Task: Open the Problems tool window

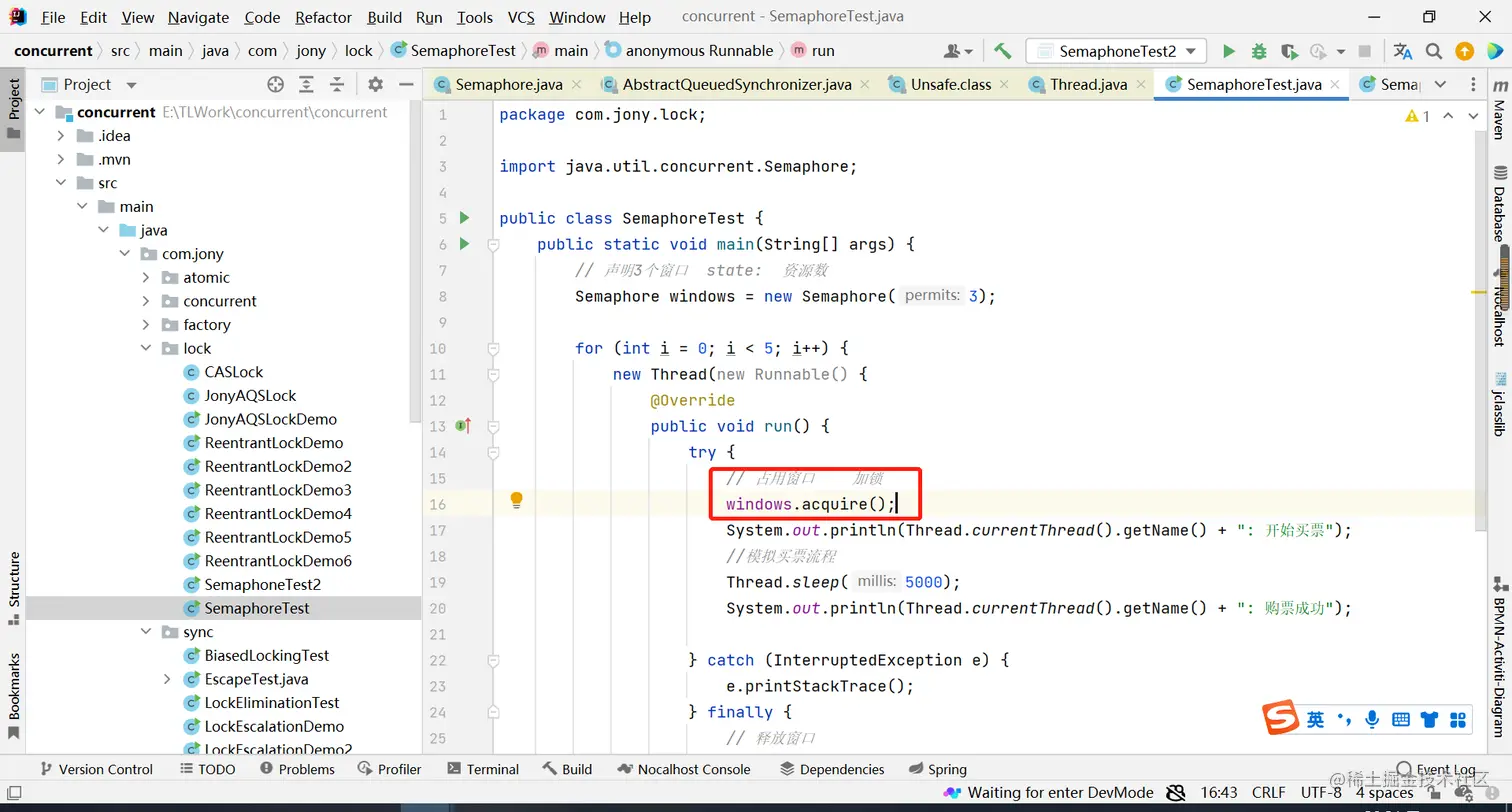Action: tap(297, 769)
